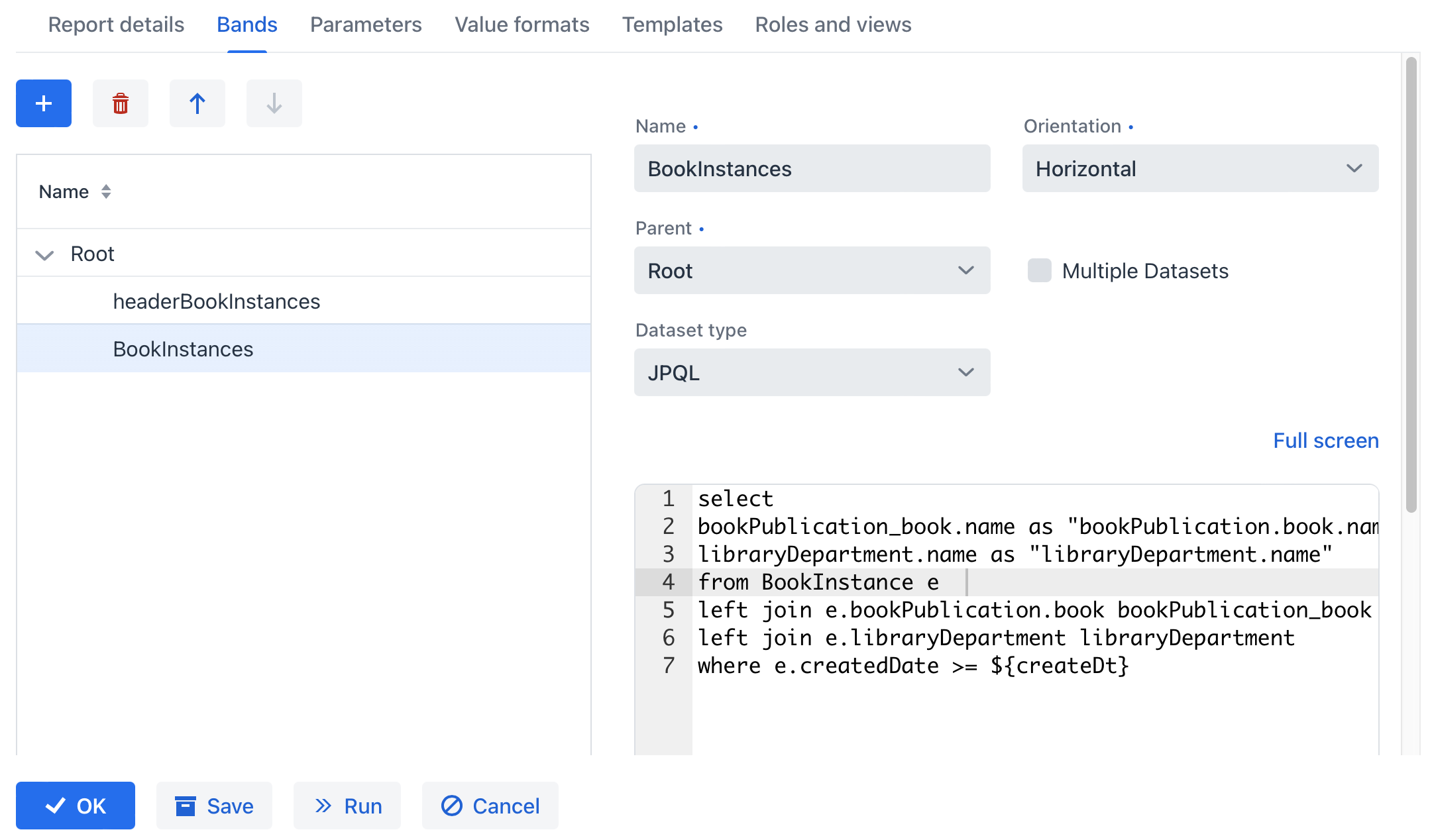The image size is (1430, 840).
Task: Click the red trash icon to delete the band
Action: pyautogui.click(x=121, y=103)
